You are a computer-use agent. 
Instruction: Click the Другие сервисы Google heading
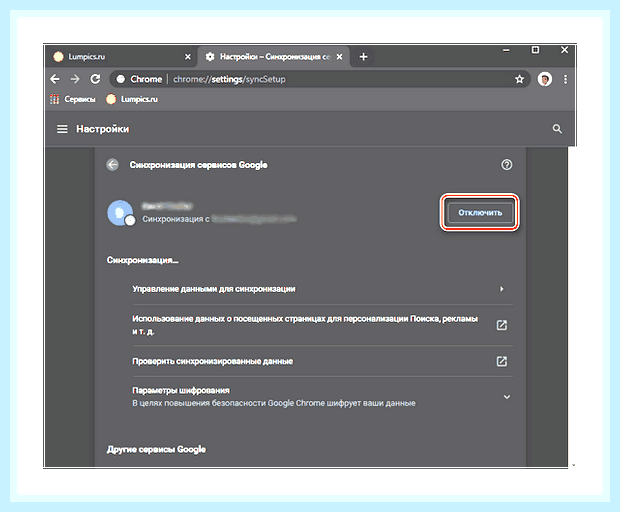pyautogui.click(x=156, y=450)
